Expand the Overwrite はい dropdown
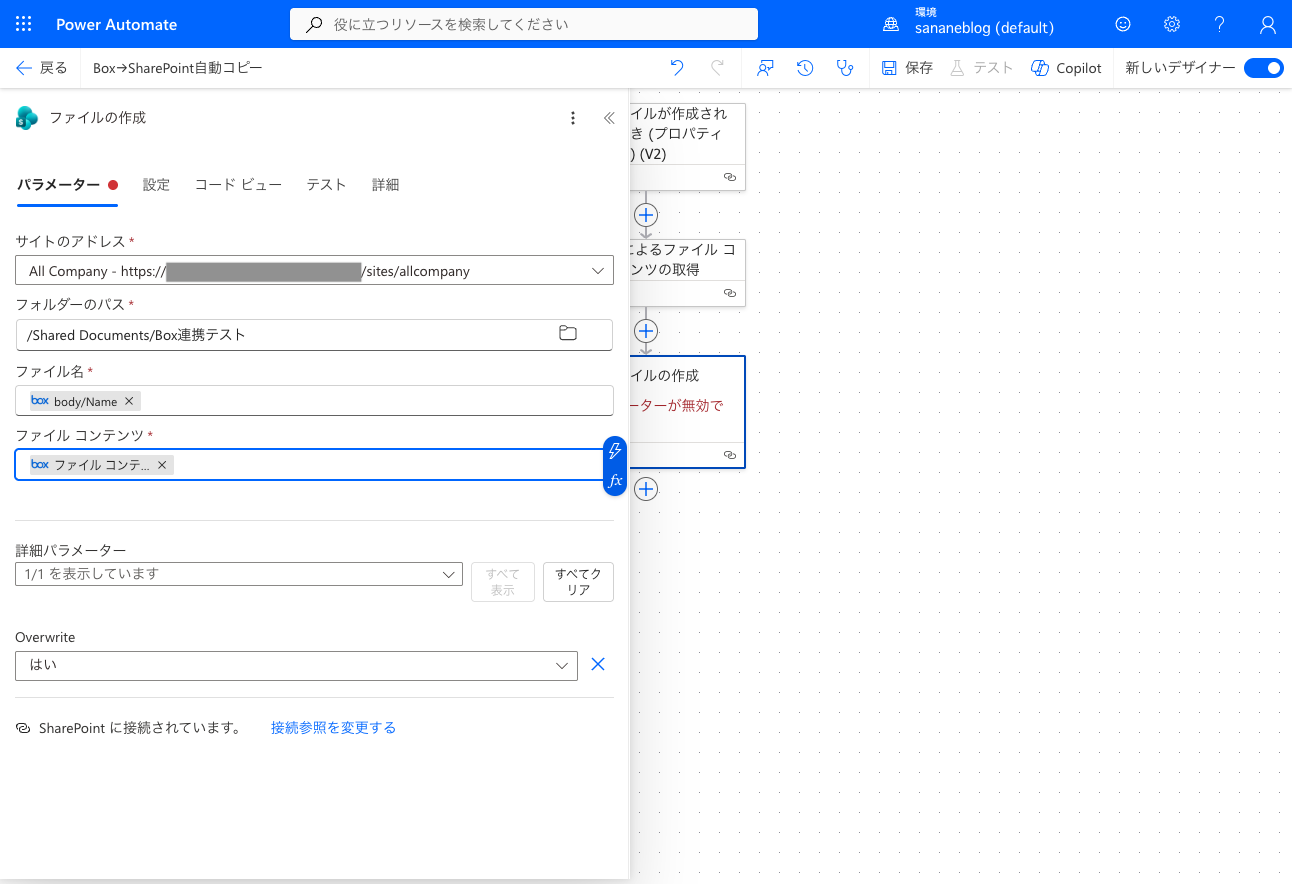Image resolution: width=1292 pixels, height=884 pixels. click(562, 666)
